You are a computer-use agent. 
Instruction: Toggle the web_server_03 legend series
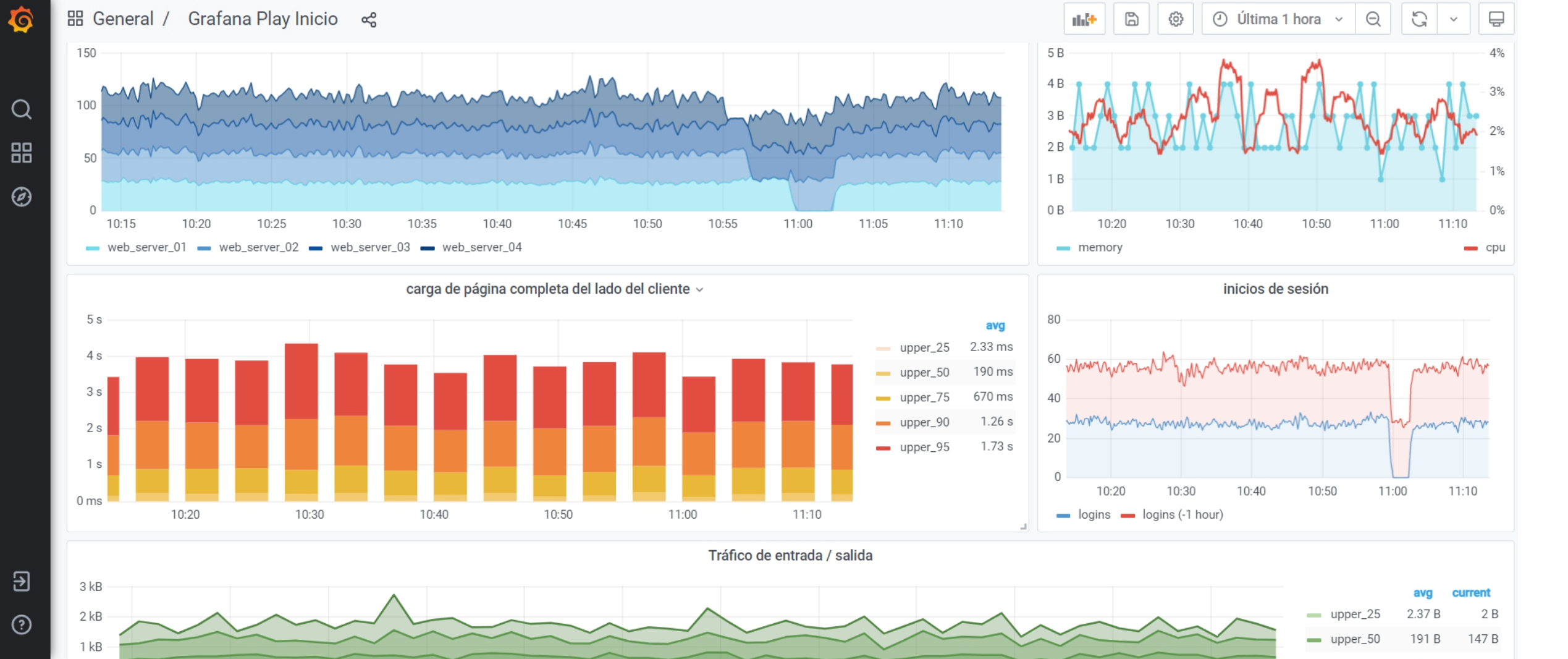(370, 247)
